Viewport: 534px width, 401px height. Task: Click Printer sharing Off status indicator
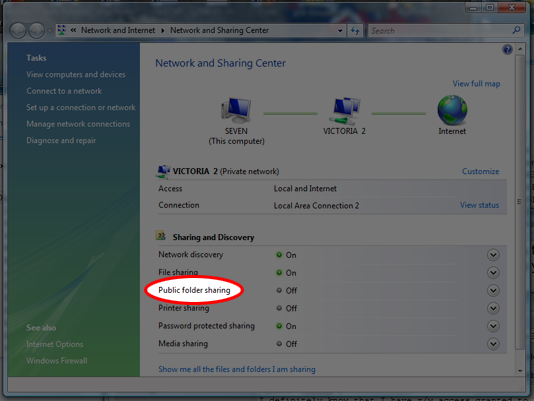click(279, 308)
